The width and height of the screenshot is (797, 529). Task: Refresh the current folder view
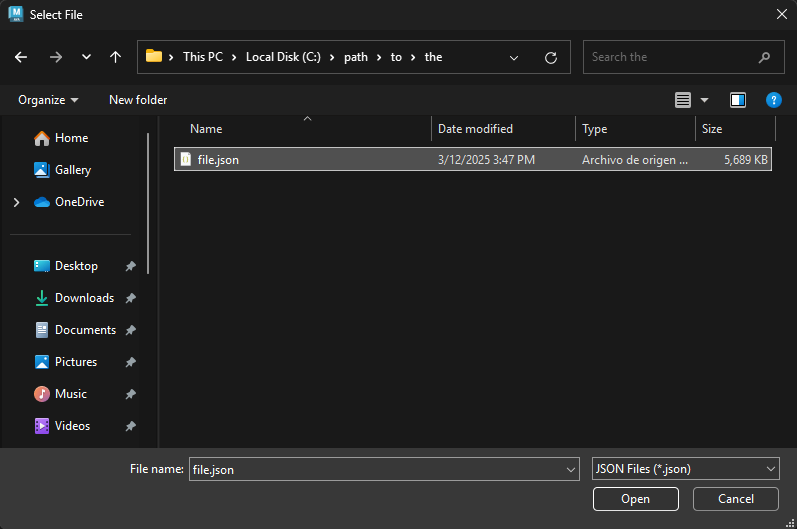pos(550,58)
